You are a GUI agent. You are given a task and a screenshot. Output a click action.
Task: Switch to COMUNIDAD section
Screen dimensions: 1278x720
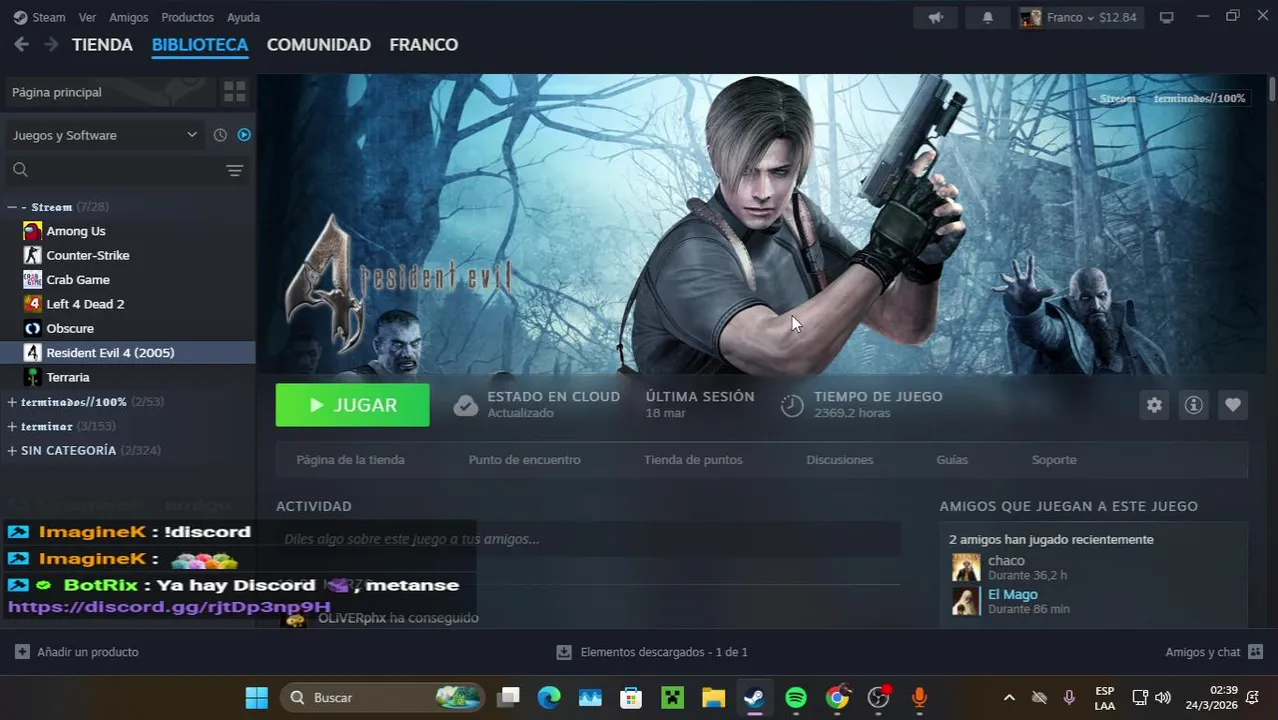[x=318, y=45]
